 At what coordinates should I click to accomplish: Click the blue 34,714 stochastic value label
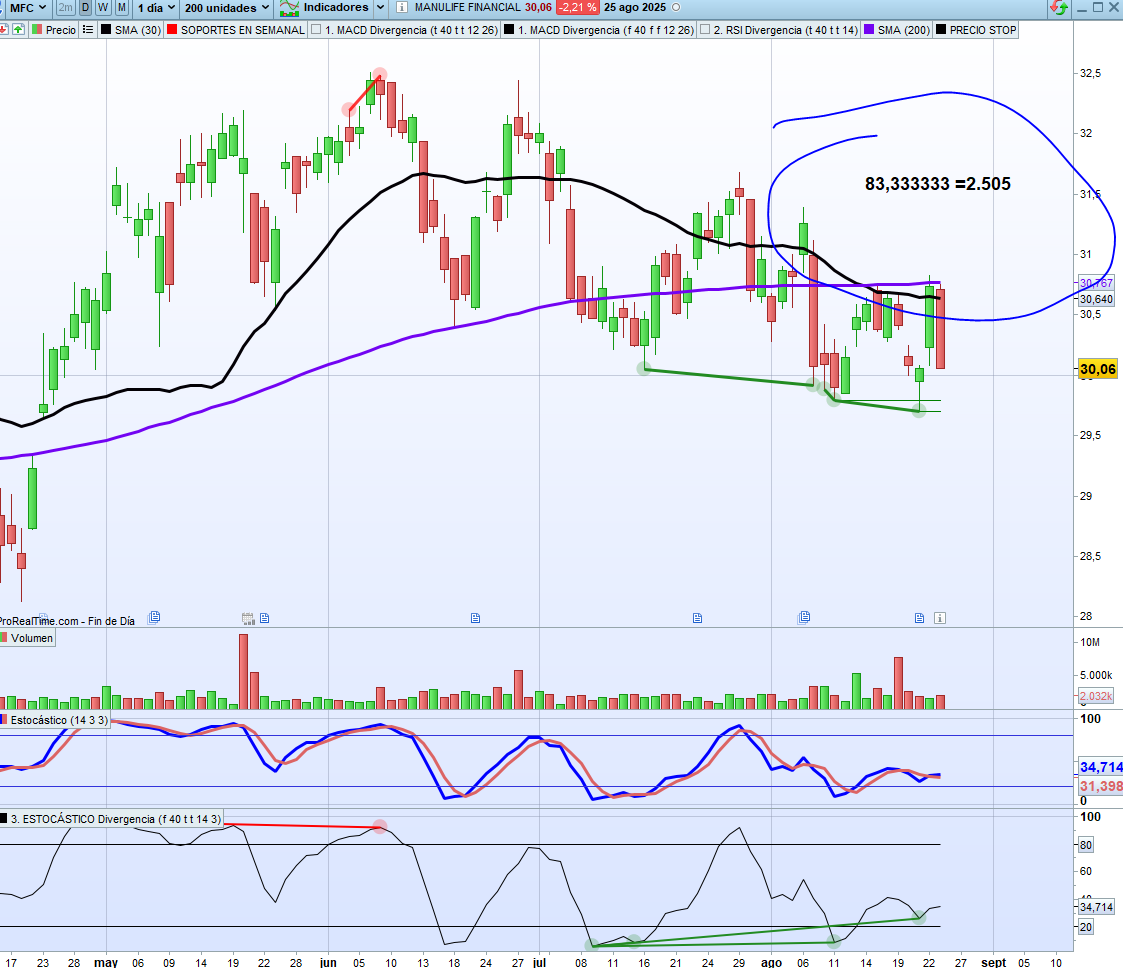coord(1101,767)
